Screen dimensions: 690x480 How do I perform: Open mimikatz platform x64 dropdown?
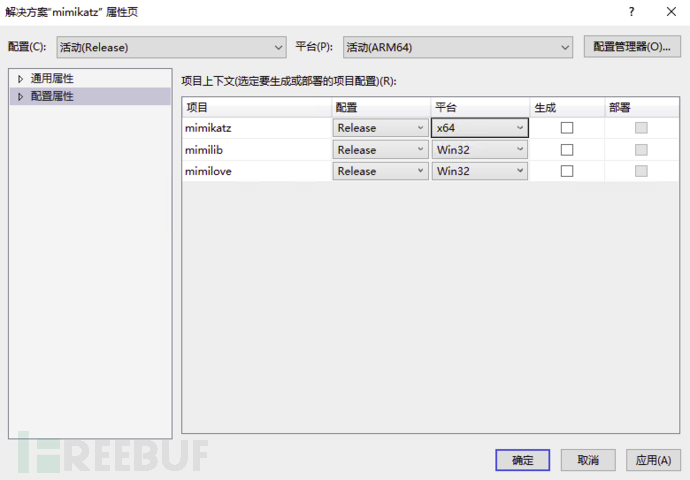[480, 128]
